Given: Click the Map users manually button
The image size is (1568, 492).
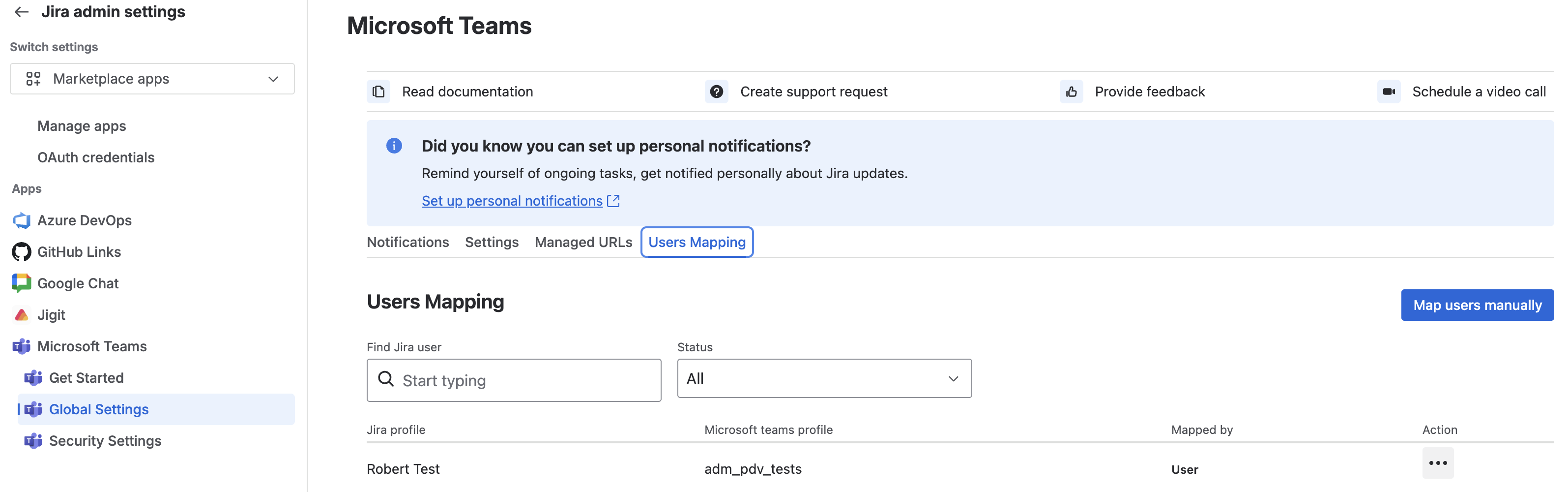Looking at the screenshot, I should pos(1477,305).
